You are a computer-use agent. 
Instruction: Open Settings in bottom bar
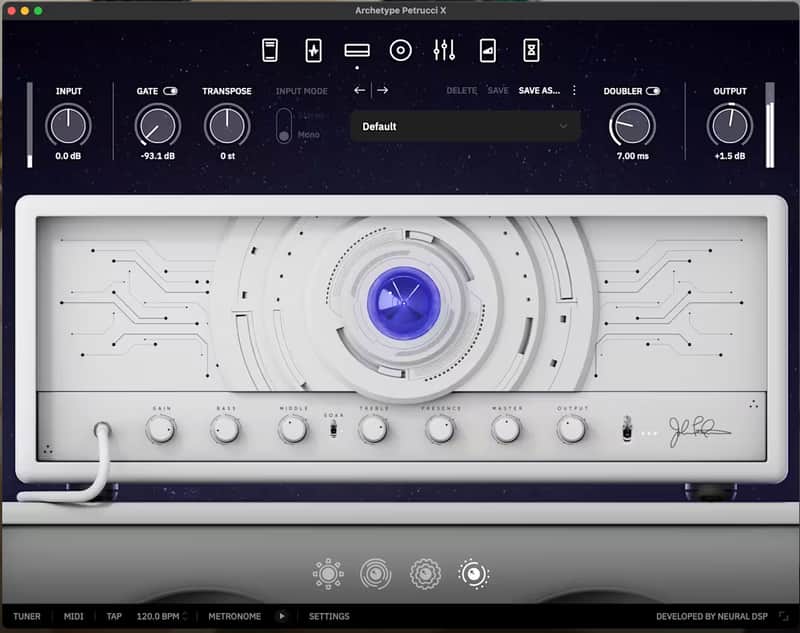click(x=329, y=616)
